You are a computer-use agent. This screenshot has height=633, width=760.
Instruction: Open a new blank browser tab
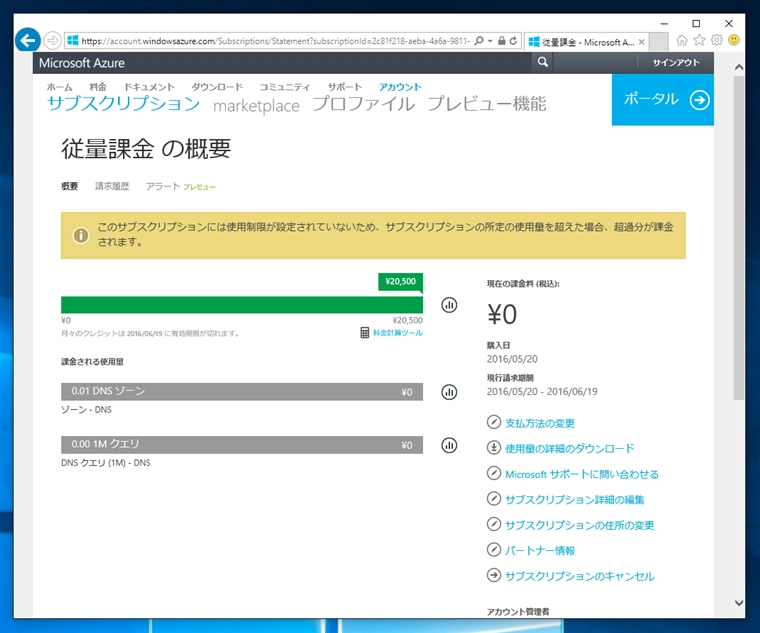[658, 42]
